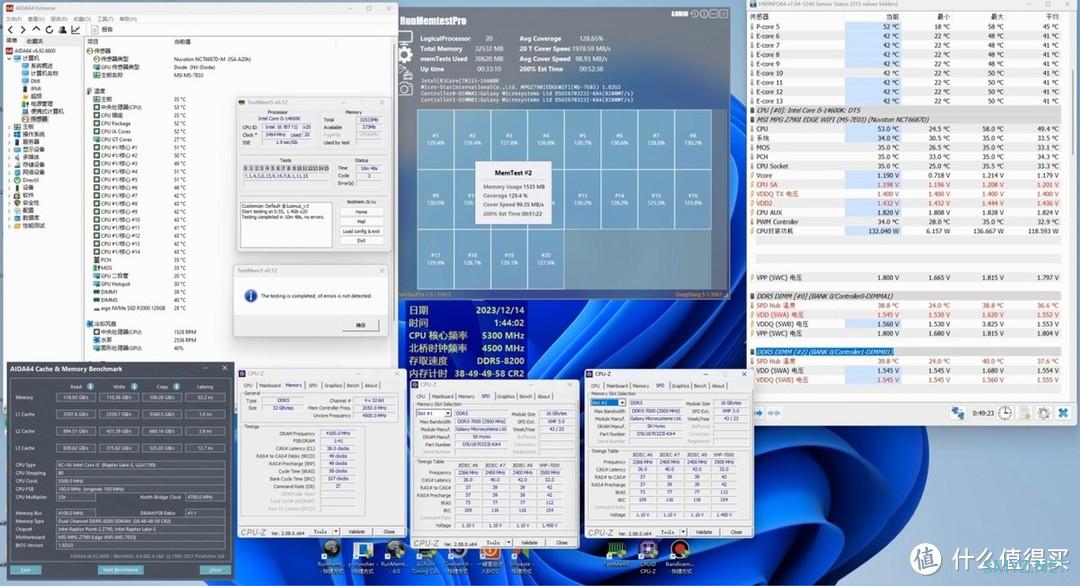Image resolution: width=1080 pixels, height=586 pixels.
Task: Click HWiNFO blue X close-sensors icon
Action: [x=1063, y=412]
